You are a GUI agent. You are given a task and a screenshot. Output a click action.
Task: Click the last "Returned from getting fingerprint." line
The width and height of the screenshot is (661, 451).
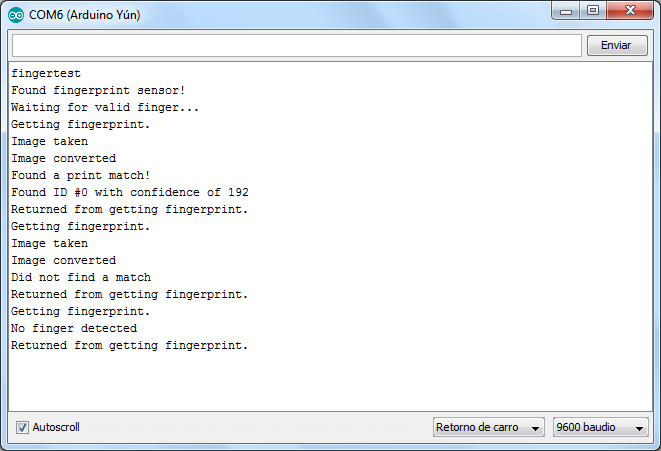pyautogui.click(x=129, y=345)
